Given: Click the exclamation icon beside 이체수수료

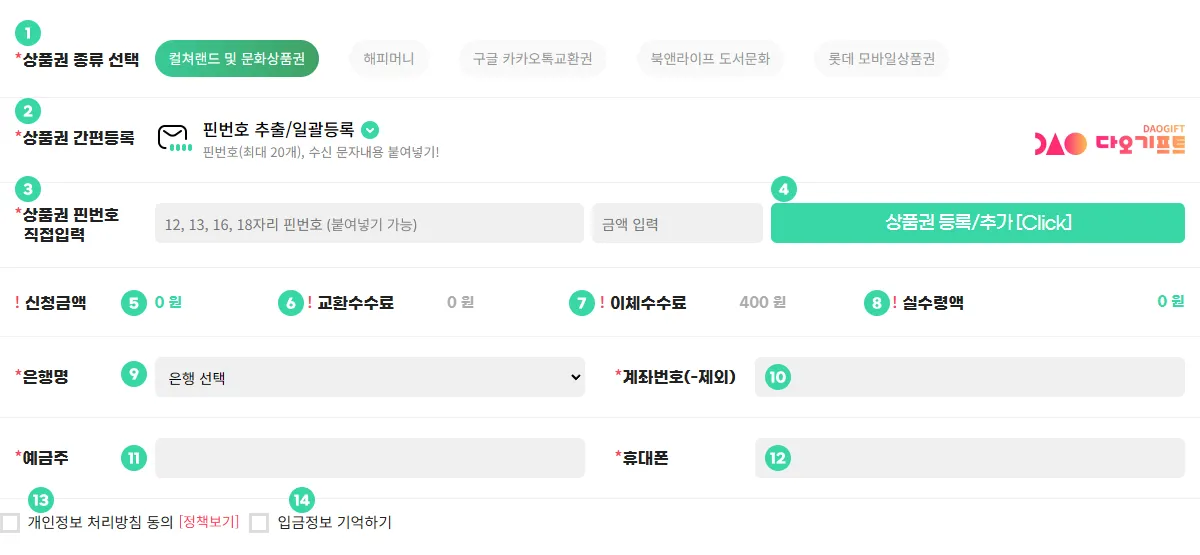Looking at the screenshot, I should [602, 303].
